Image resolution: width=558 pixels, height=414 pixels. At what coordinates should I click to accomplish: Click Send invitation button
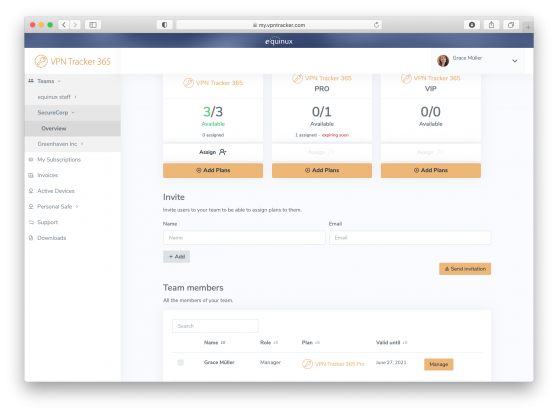pos(465,269)
